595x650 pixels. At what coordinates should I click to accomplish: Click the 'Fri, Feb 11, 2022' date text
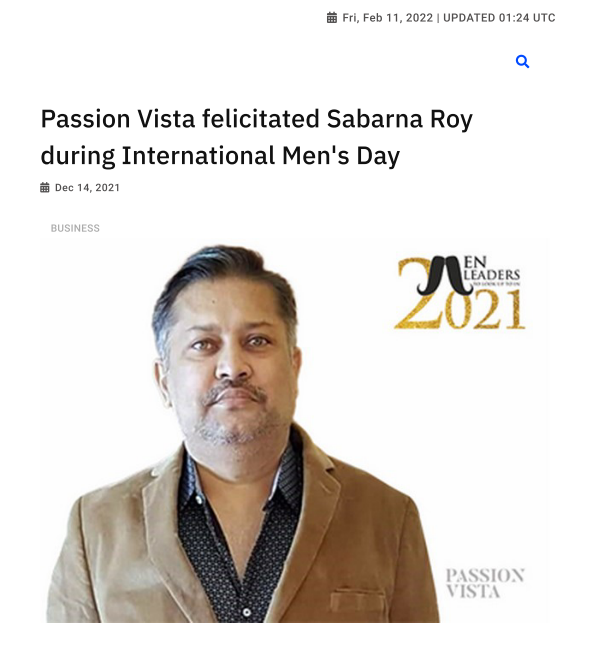387,18
